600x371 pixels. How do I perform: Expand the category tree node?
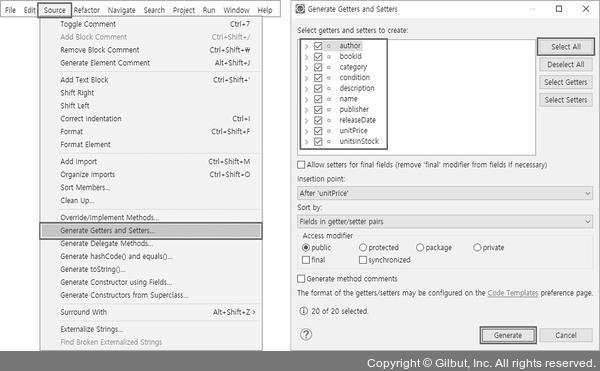306,68
